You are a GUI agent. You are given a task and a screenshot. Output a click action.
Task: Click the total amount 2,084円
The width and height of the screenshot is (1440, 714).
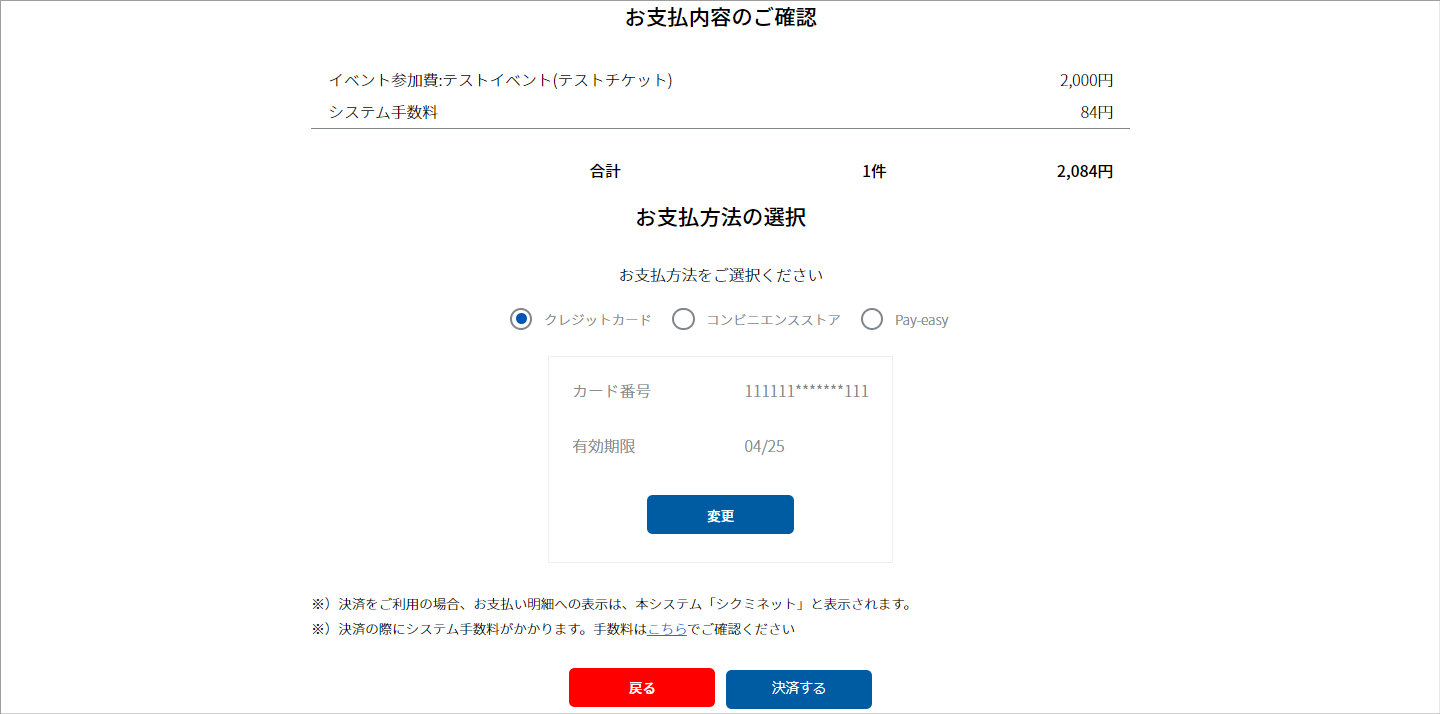[x=1084, y=171]
